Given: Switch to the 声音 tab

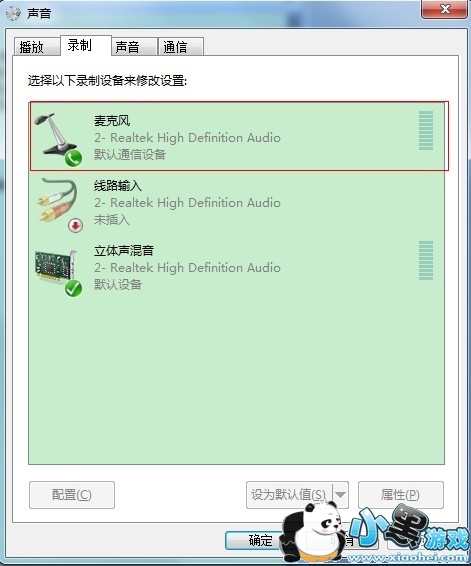Looking at the screenshot, I should (134, 47).
